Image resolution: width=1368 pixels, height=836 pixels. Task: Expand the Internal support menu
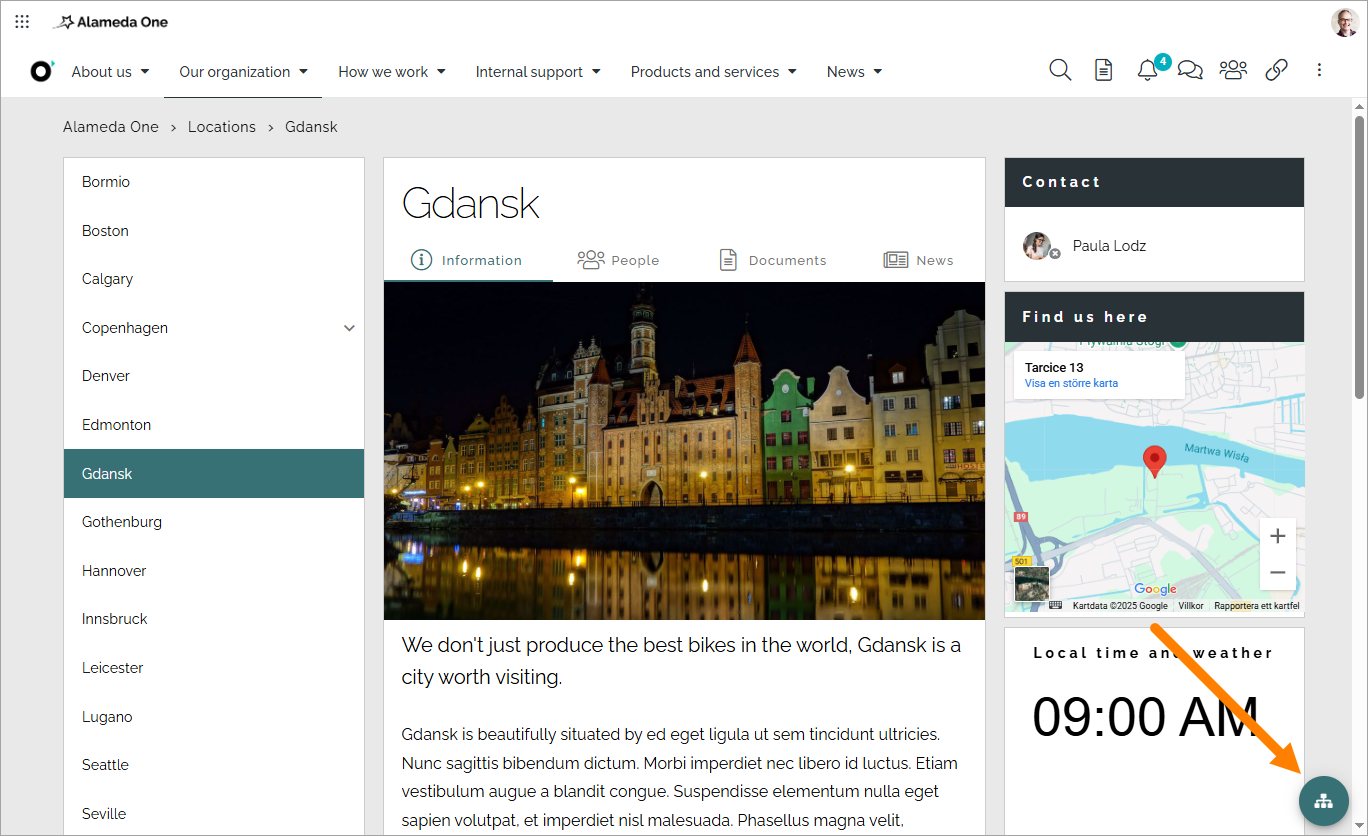tap(538, 72)
